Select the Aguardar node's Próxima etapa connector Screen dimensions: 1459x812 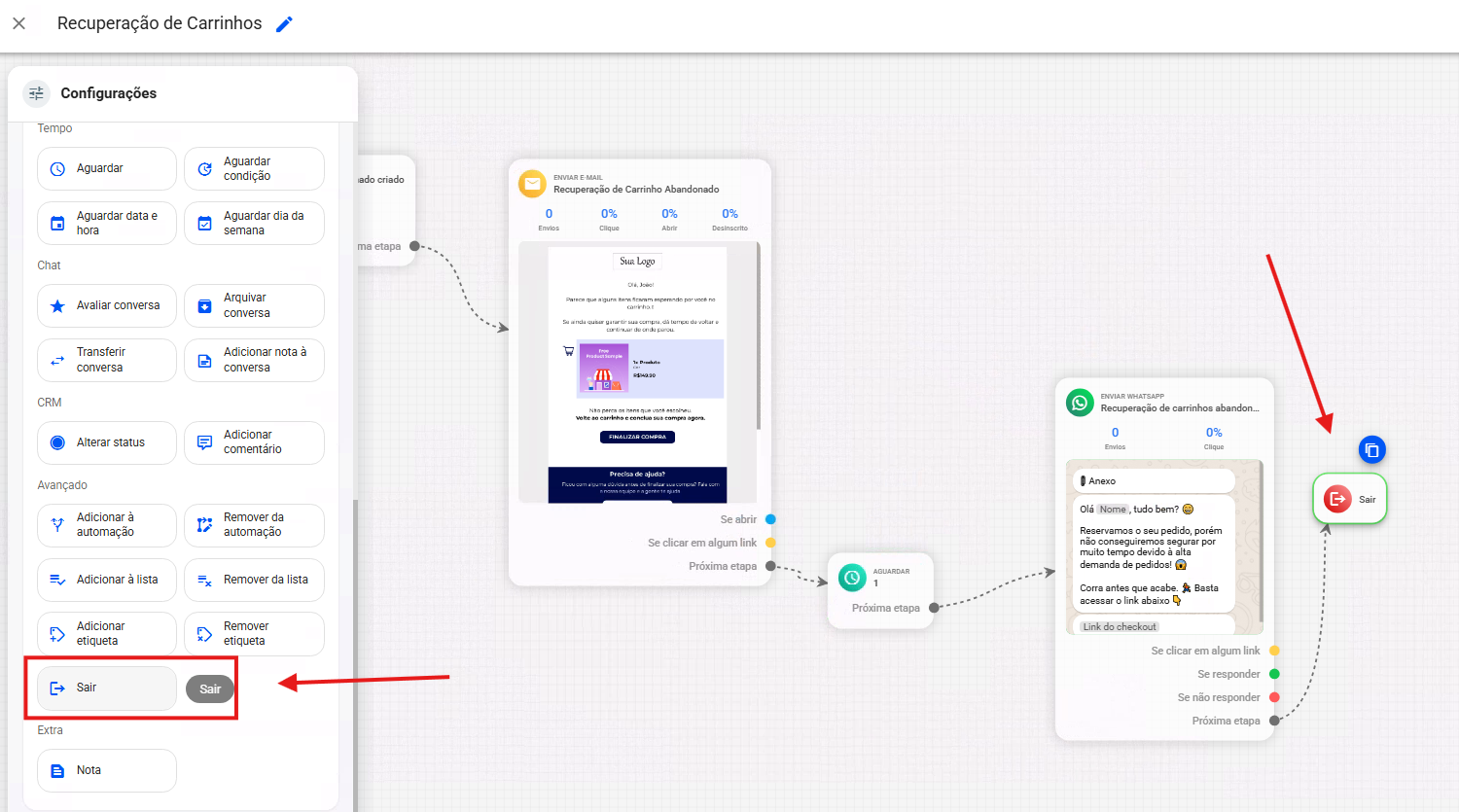pos(934,608)
